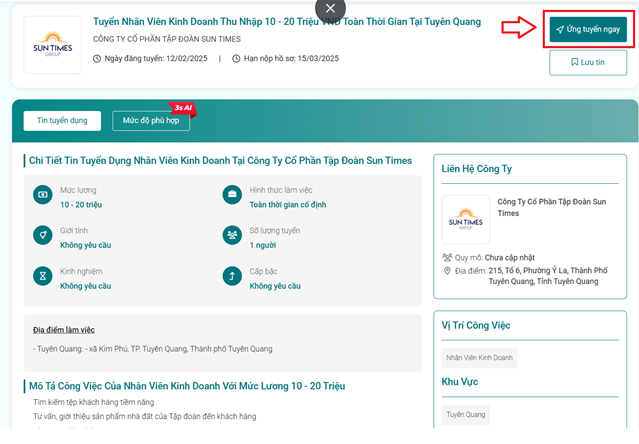Switch to Tin tuyển dụng tab
This screenshot has height=444, width=639.
pyautogui.click(x=62, y=120)
